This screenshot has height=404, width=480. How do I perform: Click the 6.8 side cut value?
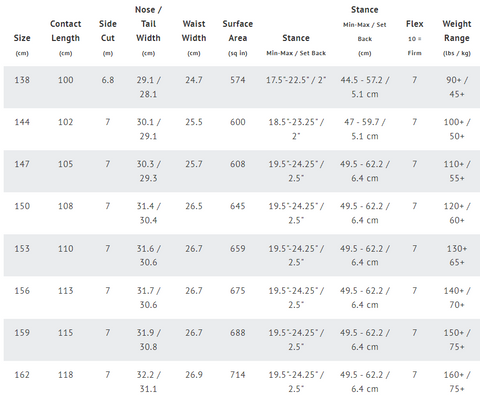[x=108, y=80]
